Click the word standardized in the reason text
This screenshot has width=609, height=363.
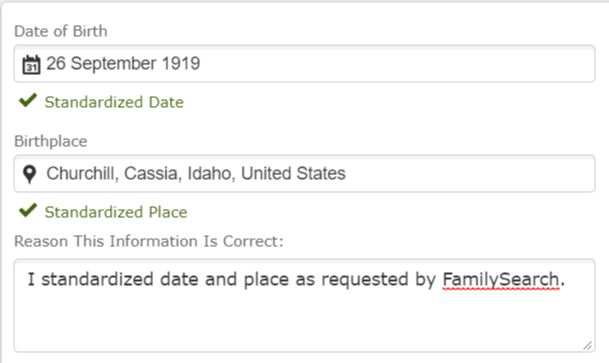[x=97, y=280]
